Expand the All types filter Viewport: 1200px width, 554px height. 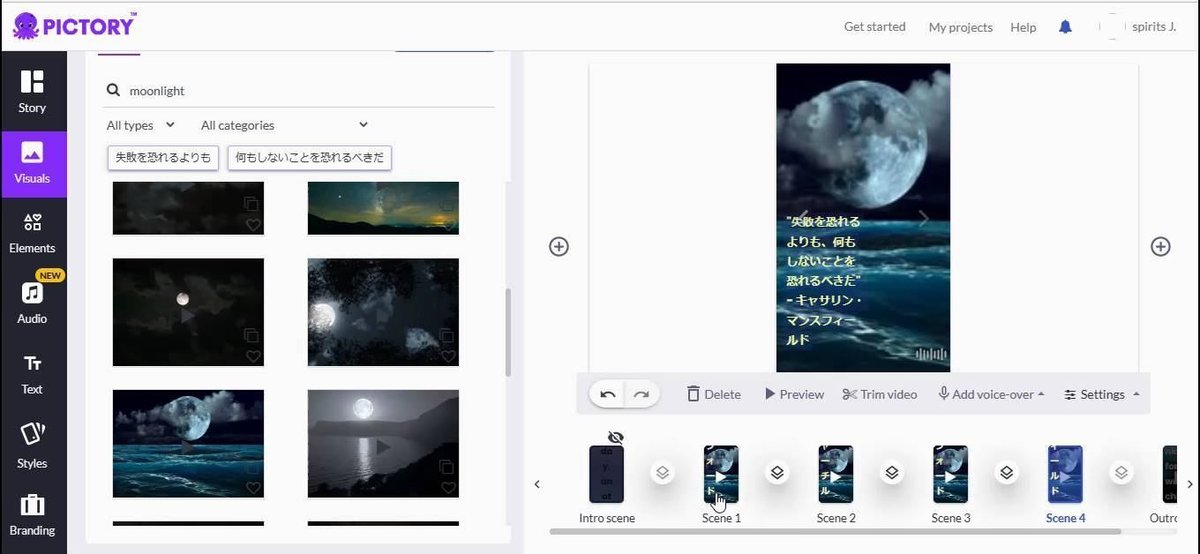click(x=141, y=125)
